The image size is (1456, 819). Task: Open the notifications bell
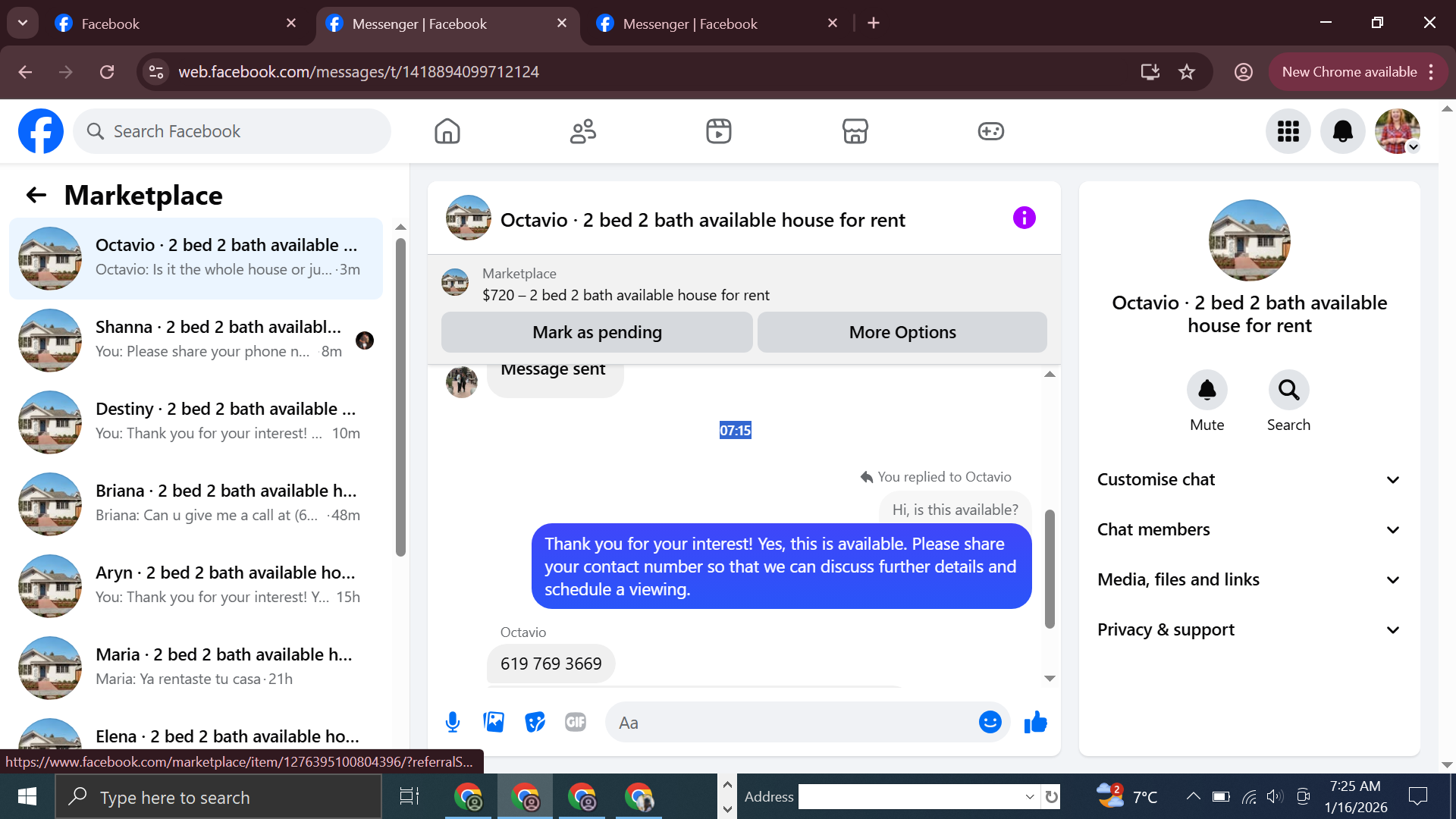[1342, 131]
